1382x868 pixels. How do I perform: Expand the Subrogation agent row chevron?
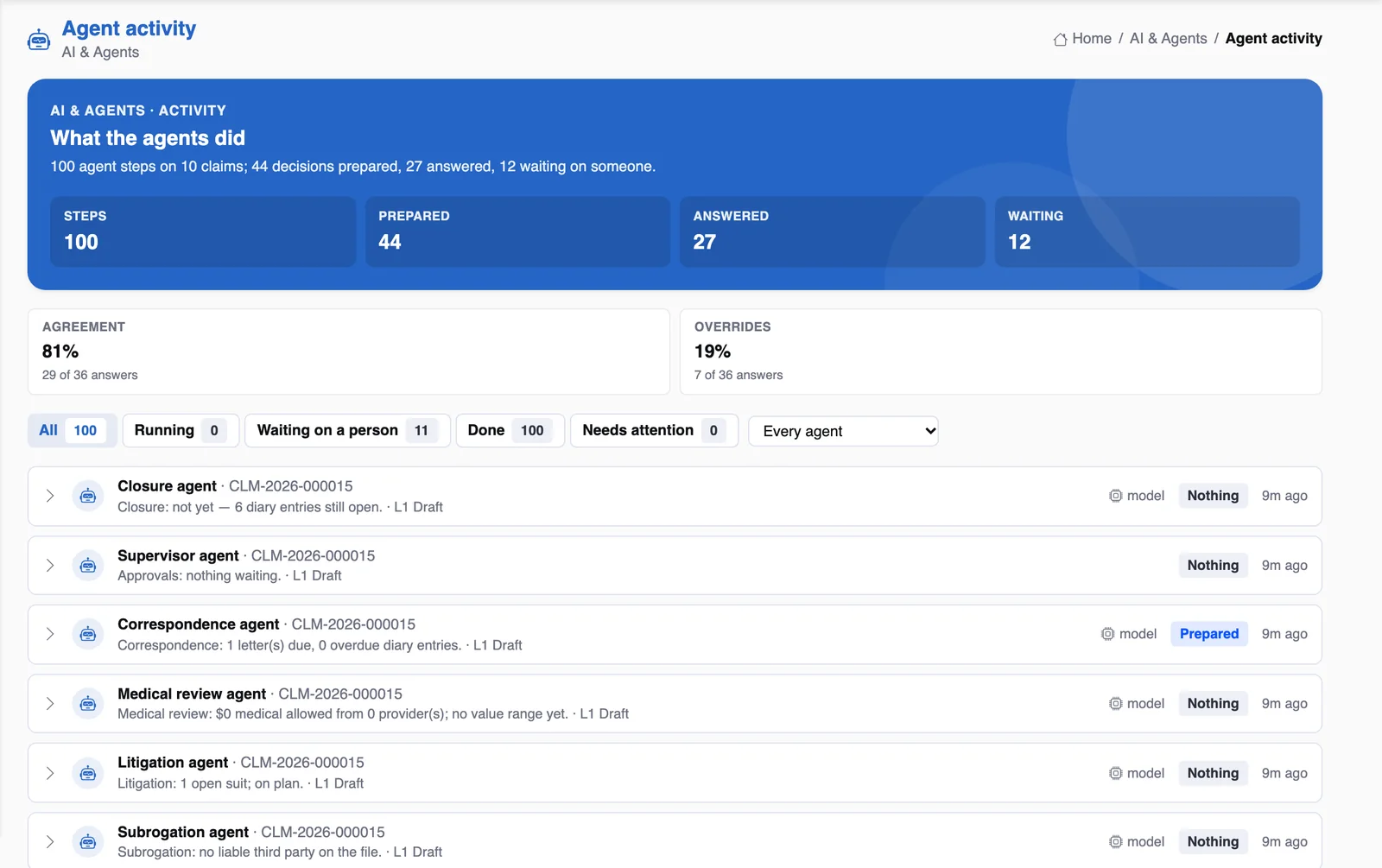point(50,841)
